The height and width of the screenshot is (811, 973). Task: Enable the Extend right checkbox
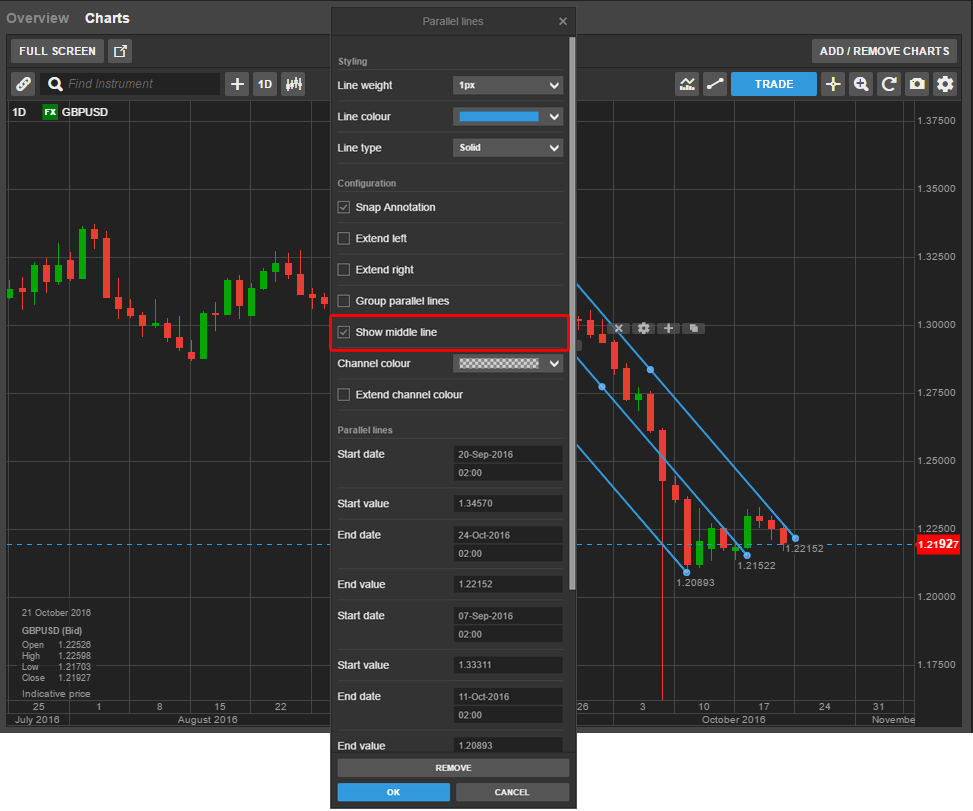[344, 270]
